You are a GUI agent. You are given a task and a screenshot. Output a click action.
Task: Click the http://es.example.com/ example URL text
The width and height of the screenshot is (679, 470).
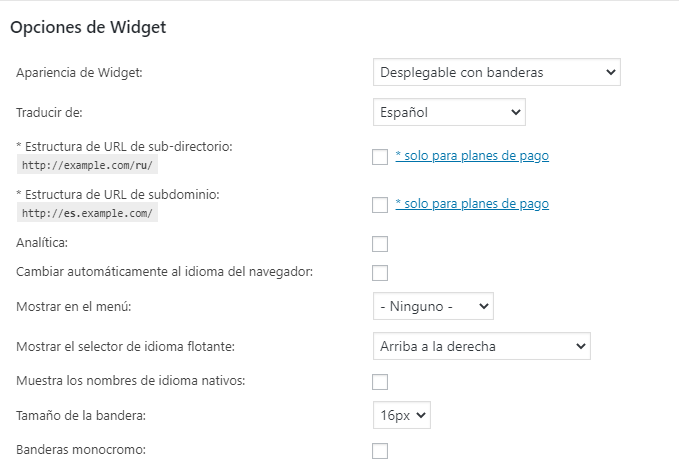coord(87,213)
